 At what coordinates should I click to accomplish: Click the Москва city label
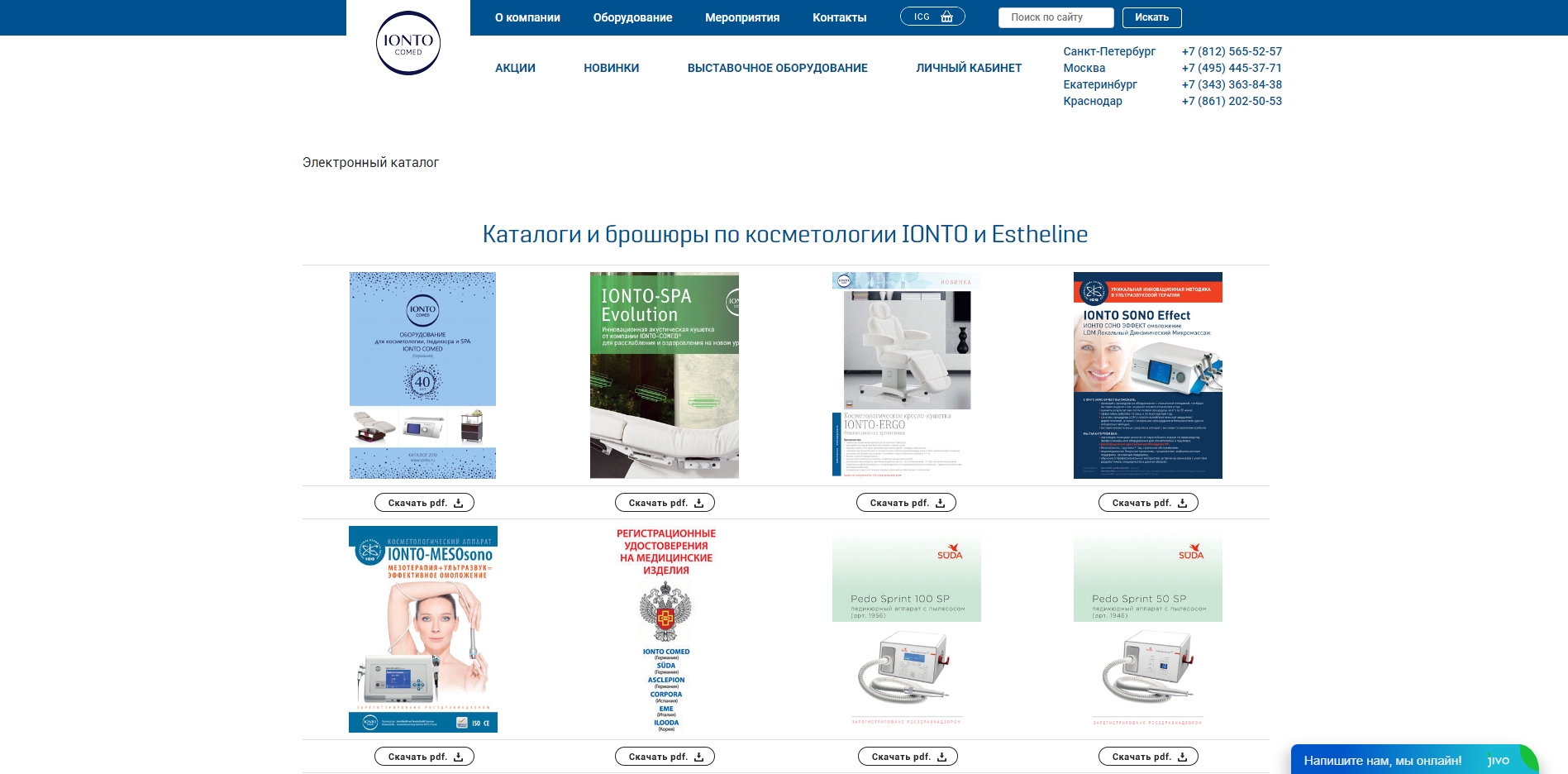tap(1084, 68)
